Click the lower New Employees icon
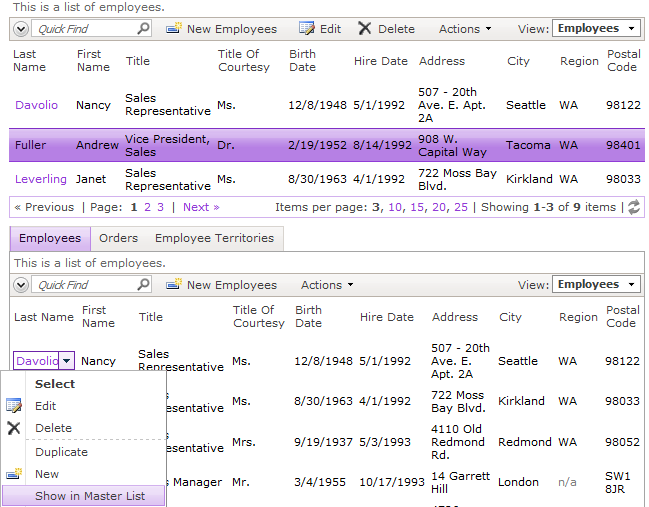The width and height of the screenshot is (649, 507). point(174,284)
